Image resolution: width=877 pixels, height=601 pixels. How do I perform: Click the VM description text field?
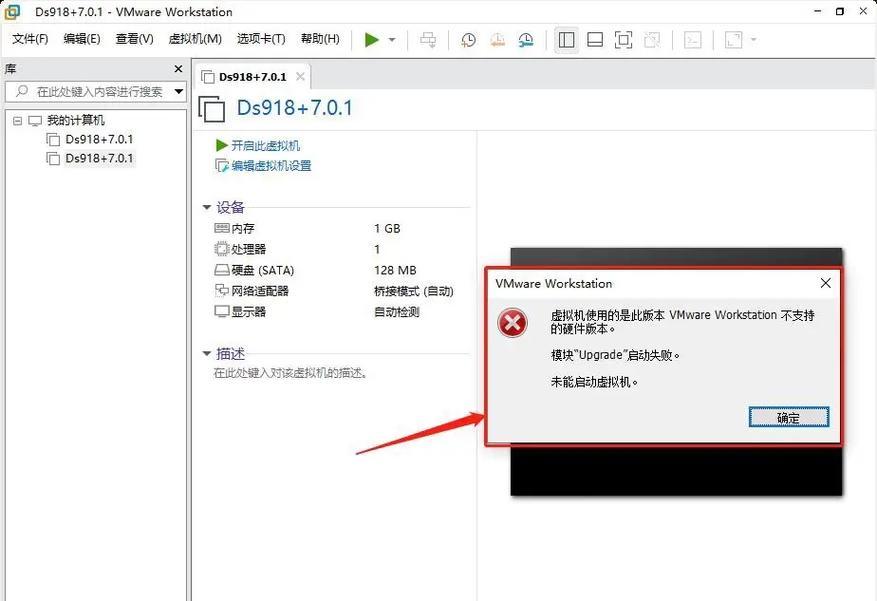tap(290, 373)
